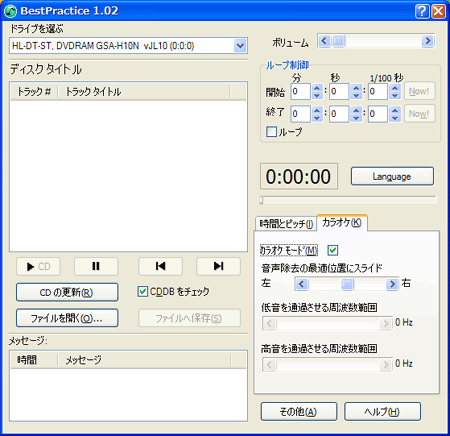The height and width of the screenshot is (436, 450).
Task: Skip to previous track button
Action: (x=160, y=266)
